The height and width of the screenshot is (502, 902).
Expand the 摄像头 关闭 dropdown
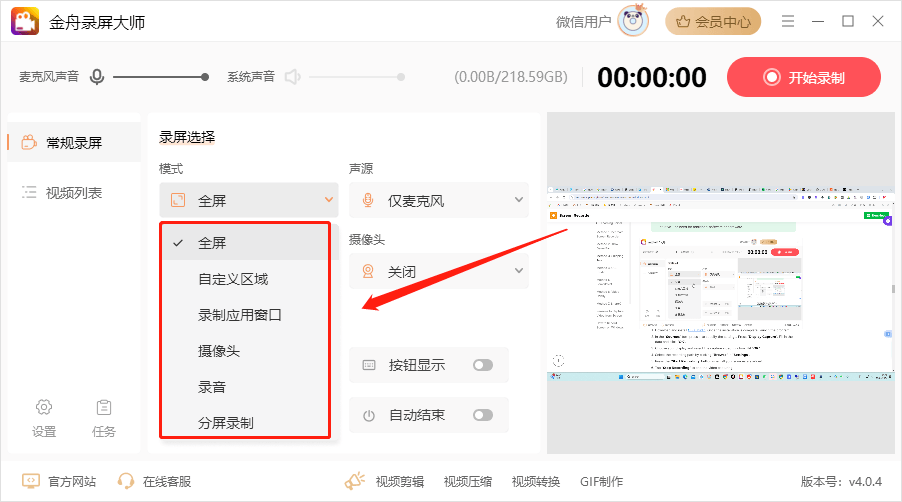438,271
